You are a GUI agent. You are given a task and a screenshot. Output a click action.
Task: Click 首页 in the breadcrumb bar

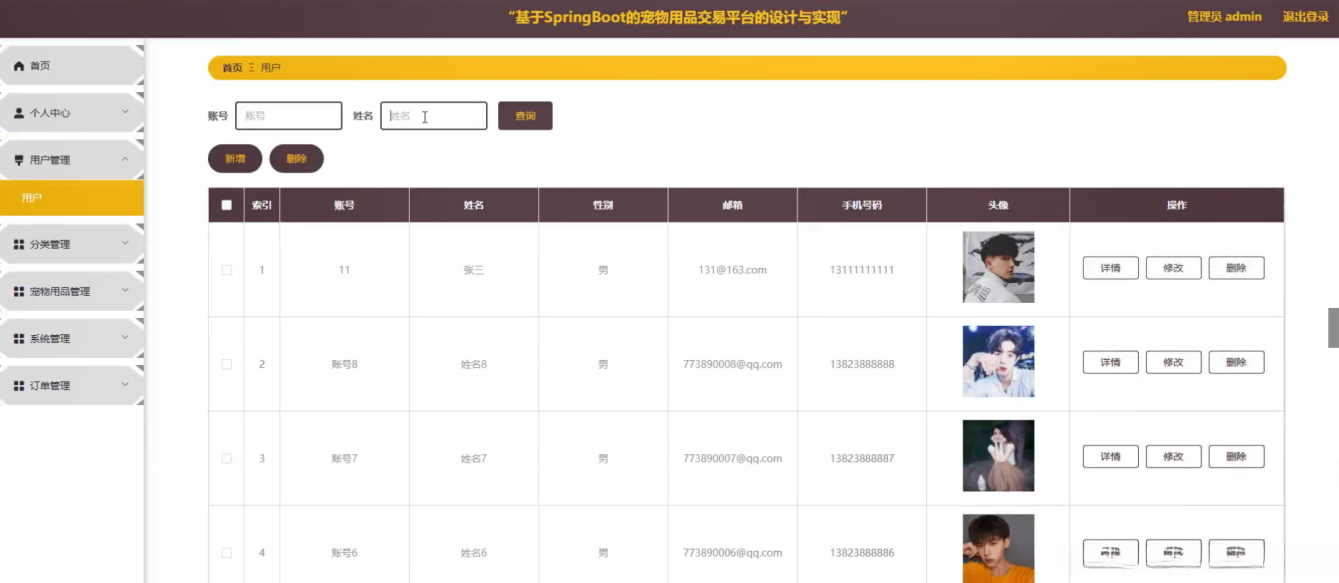pyautogui.click(x=232, y=68)
